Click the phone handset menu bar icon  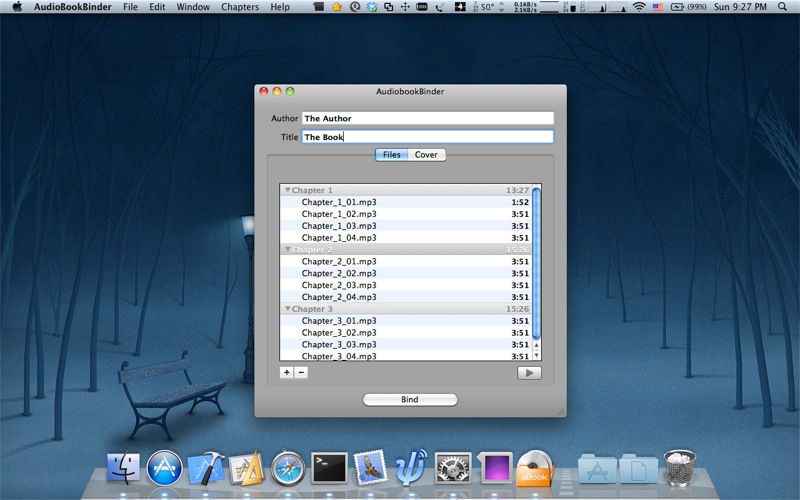click(x=440, y=7)
